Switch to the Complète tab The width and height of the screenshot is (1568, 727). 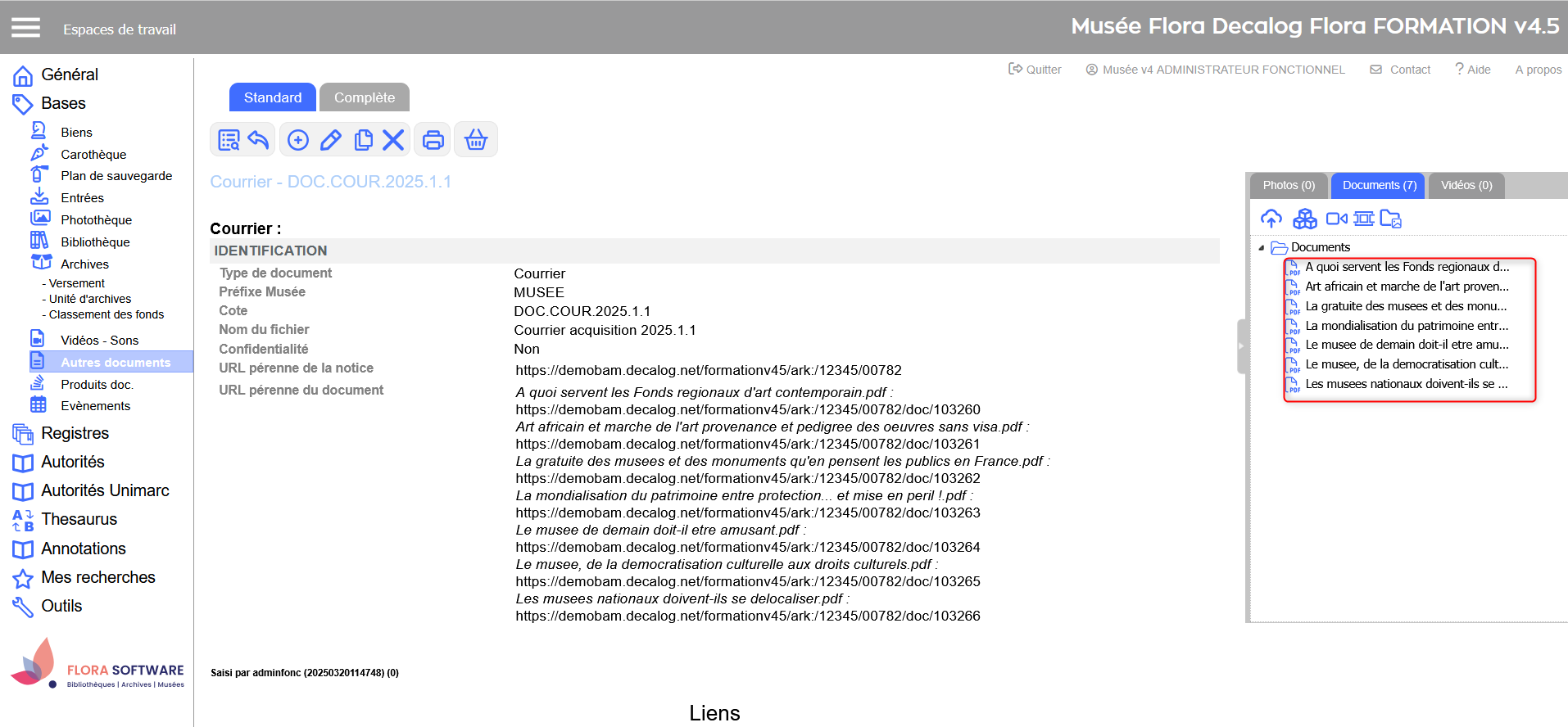(364, 97)
